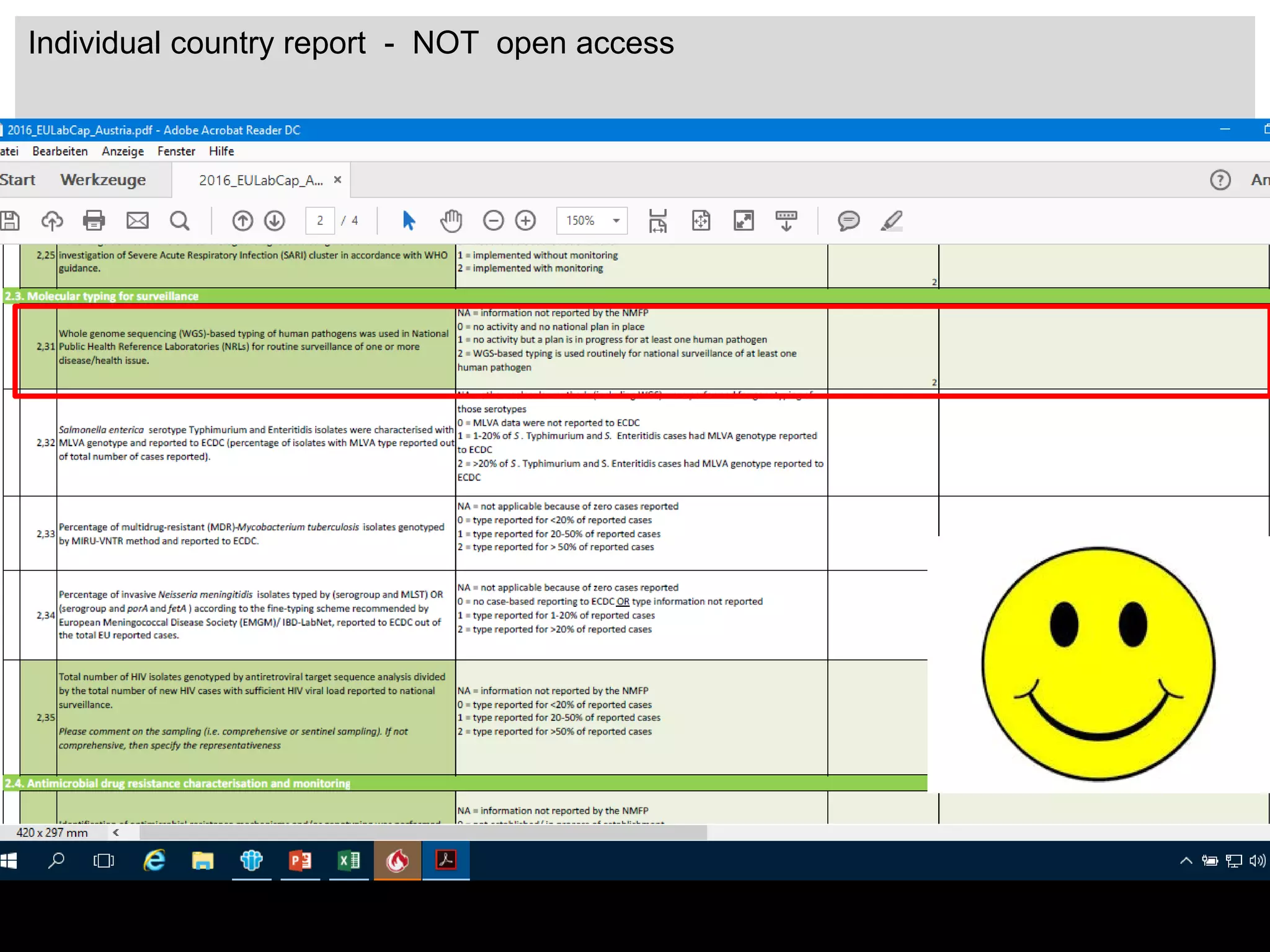Click the cloud upload icon
The image size is (1270, 952).
tap(52, 221)
